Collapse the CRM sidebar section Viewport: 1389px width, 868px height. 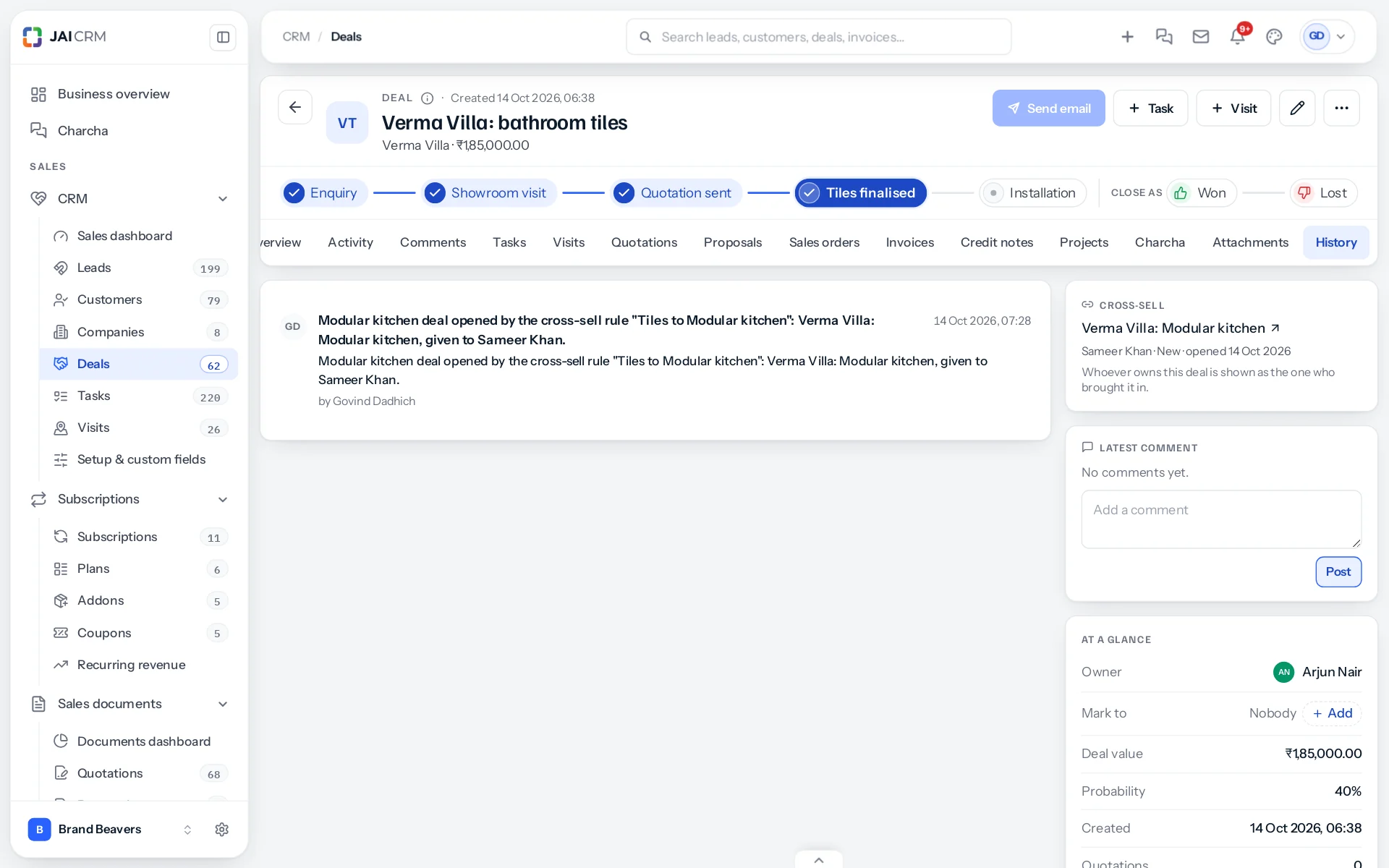[x=223, y=199]
